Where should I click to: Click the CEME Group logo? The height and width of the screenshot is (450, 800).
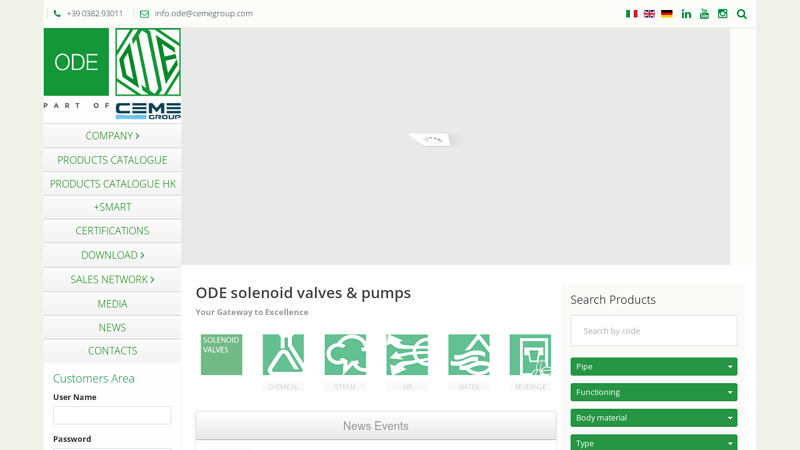[x=148, y=111]
